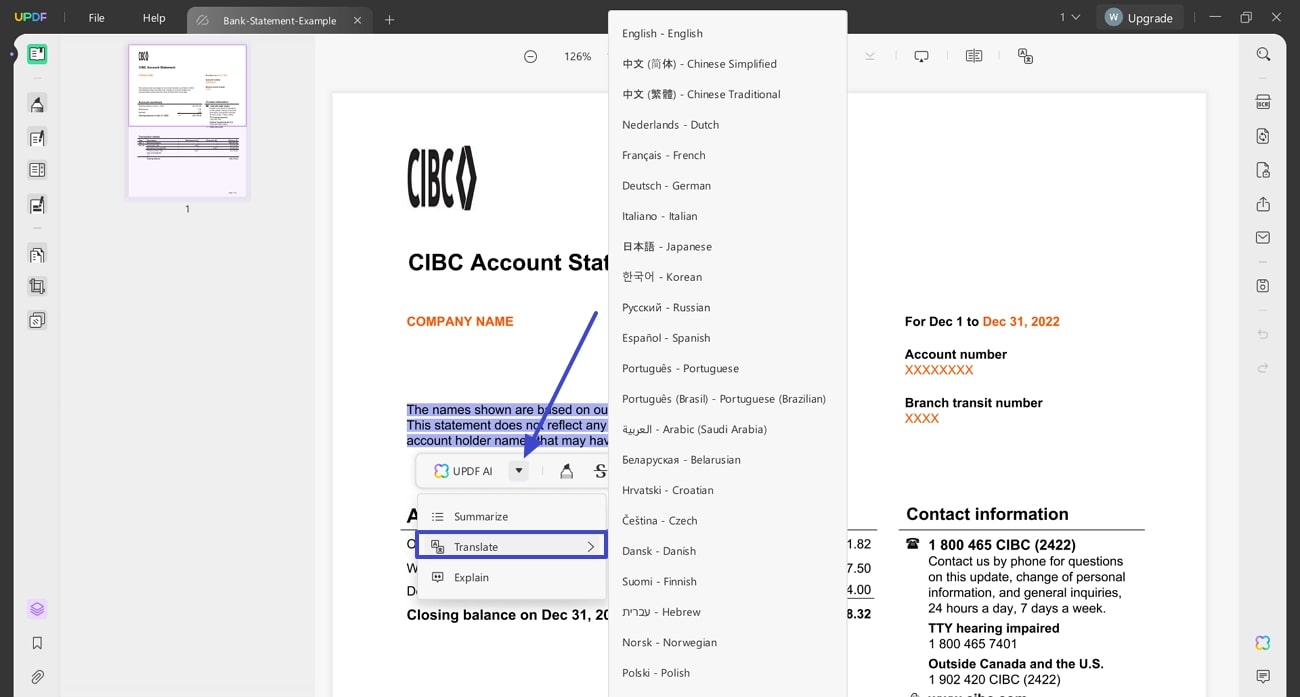This screenshot has height=697, width=1300.
Task: Start OCR recognition from the right sidebar
Action: pos(1263,101)
